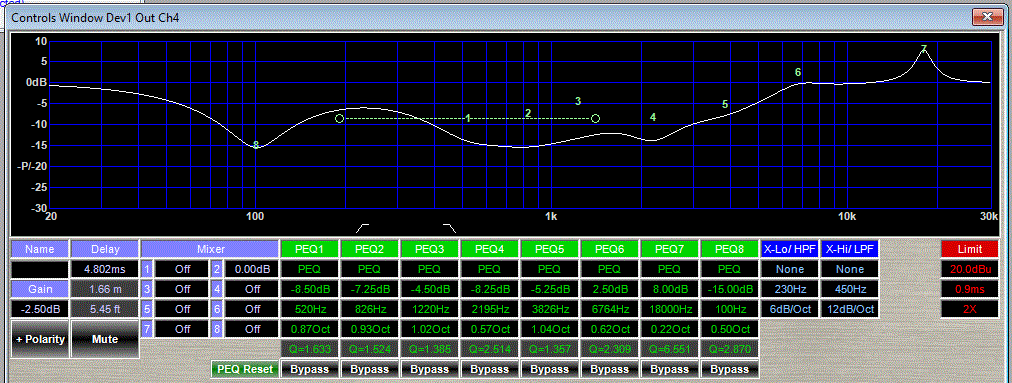
Task: Select EQ node 8 on the graph
Action: 256,145
